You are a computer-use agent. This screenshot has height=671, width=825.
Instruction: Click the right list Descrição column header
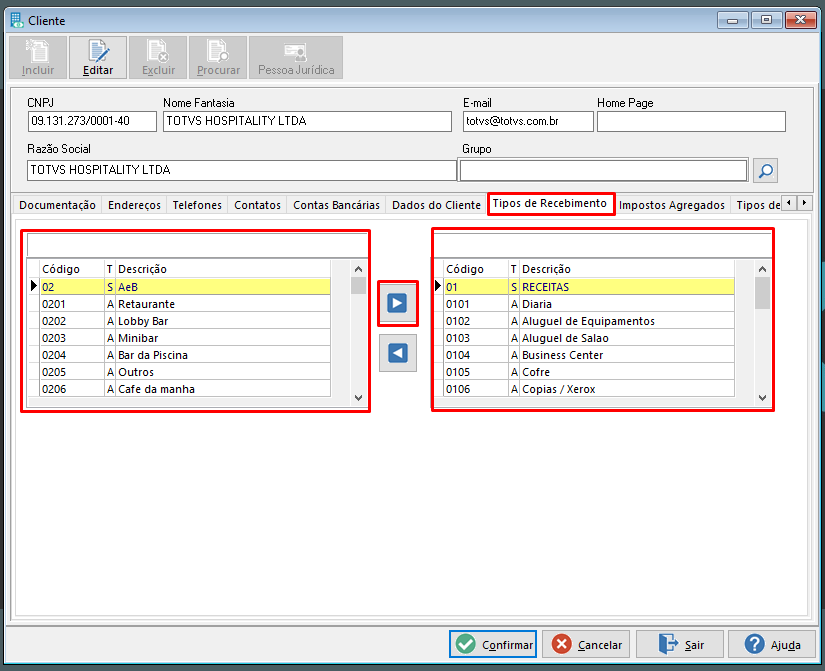pos(627,269)
